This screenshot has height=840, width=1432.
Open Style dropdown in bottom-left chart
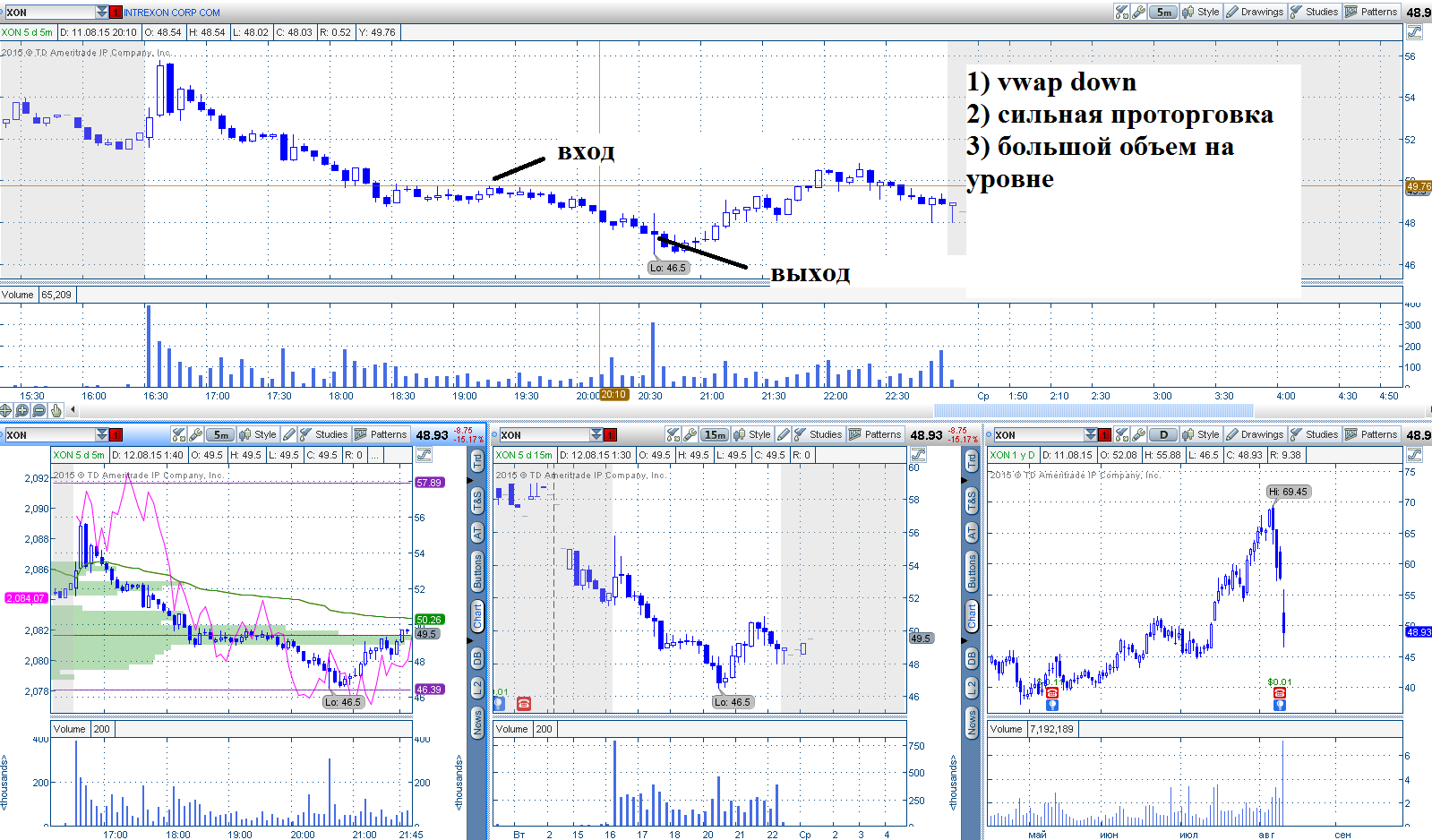[258, 434]
